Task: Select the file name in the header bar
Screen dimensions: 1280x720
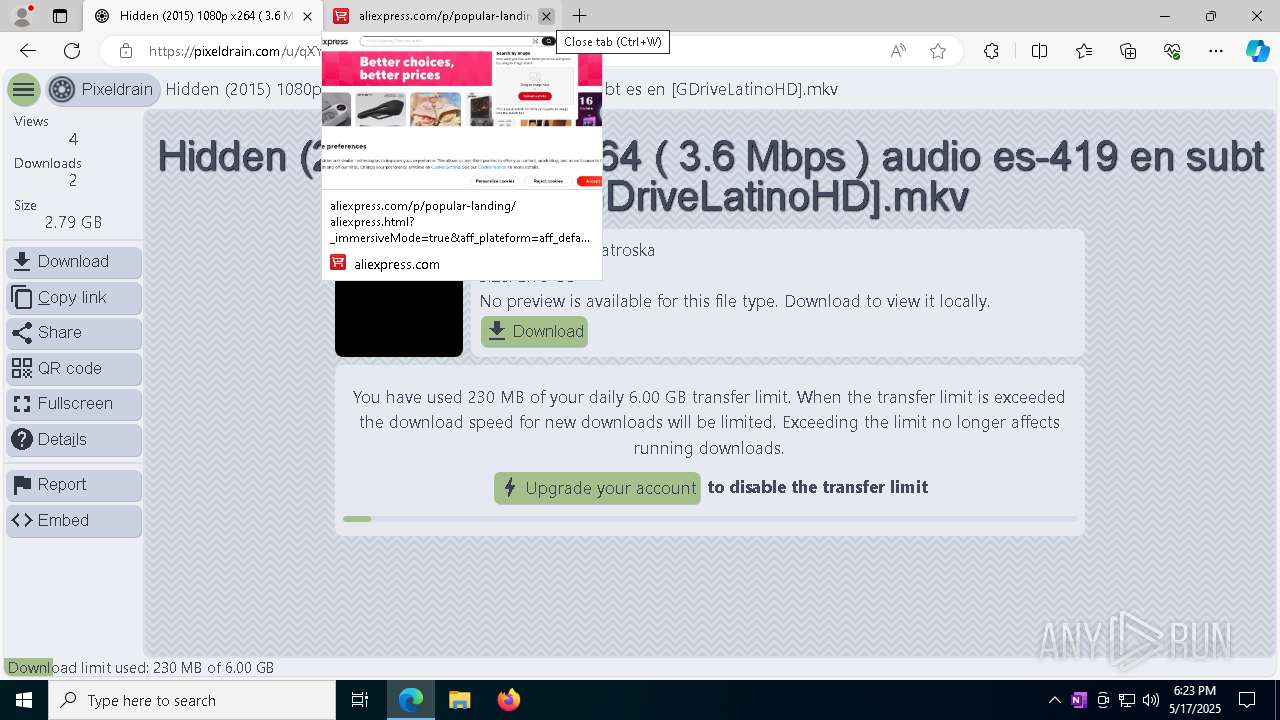Action: click(502, 89)
